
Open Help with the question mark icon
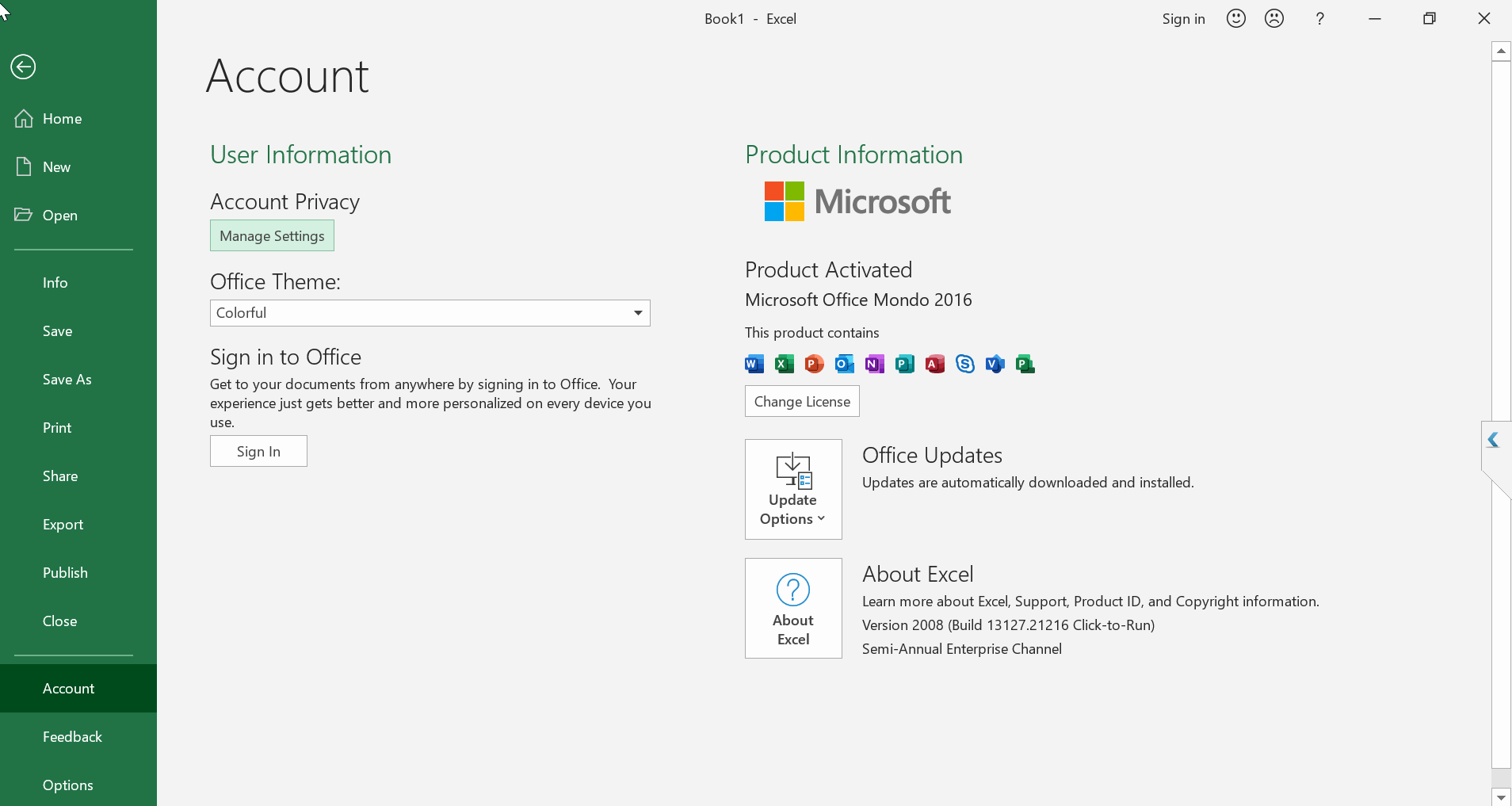(x=1320, y=19)
